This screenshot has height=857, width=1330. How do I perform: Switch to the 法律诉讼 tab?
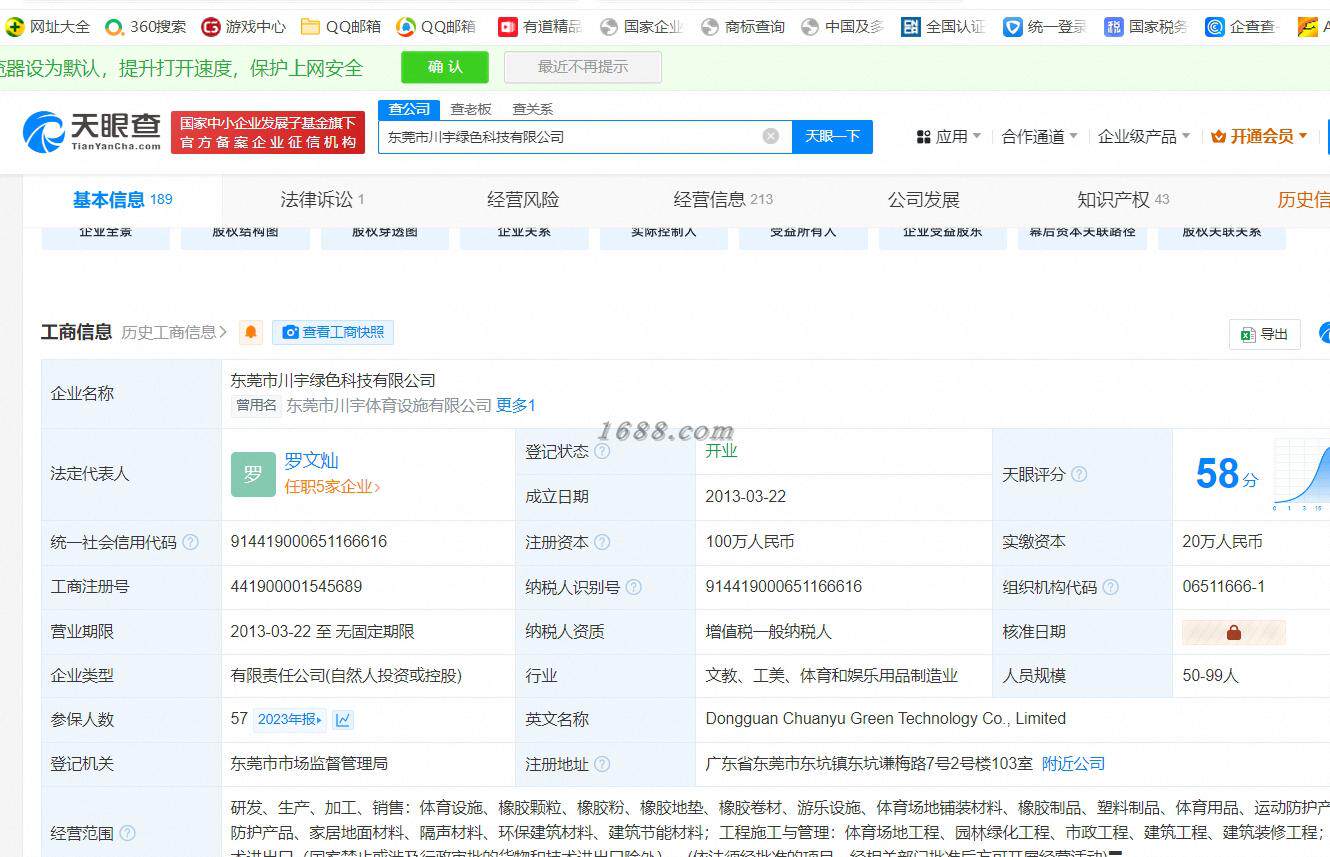coord(322,200)
